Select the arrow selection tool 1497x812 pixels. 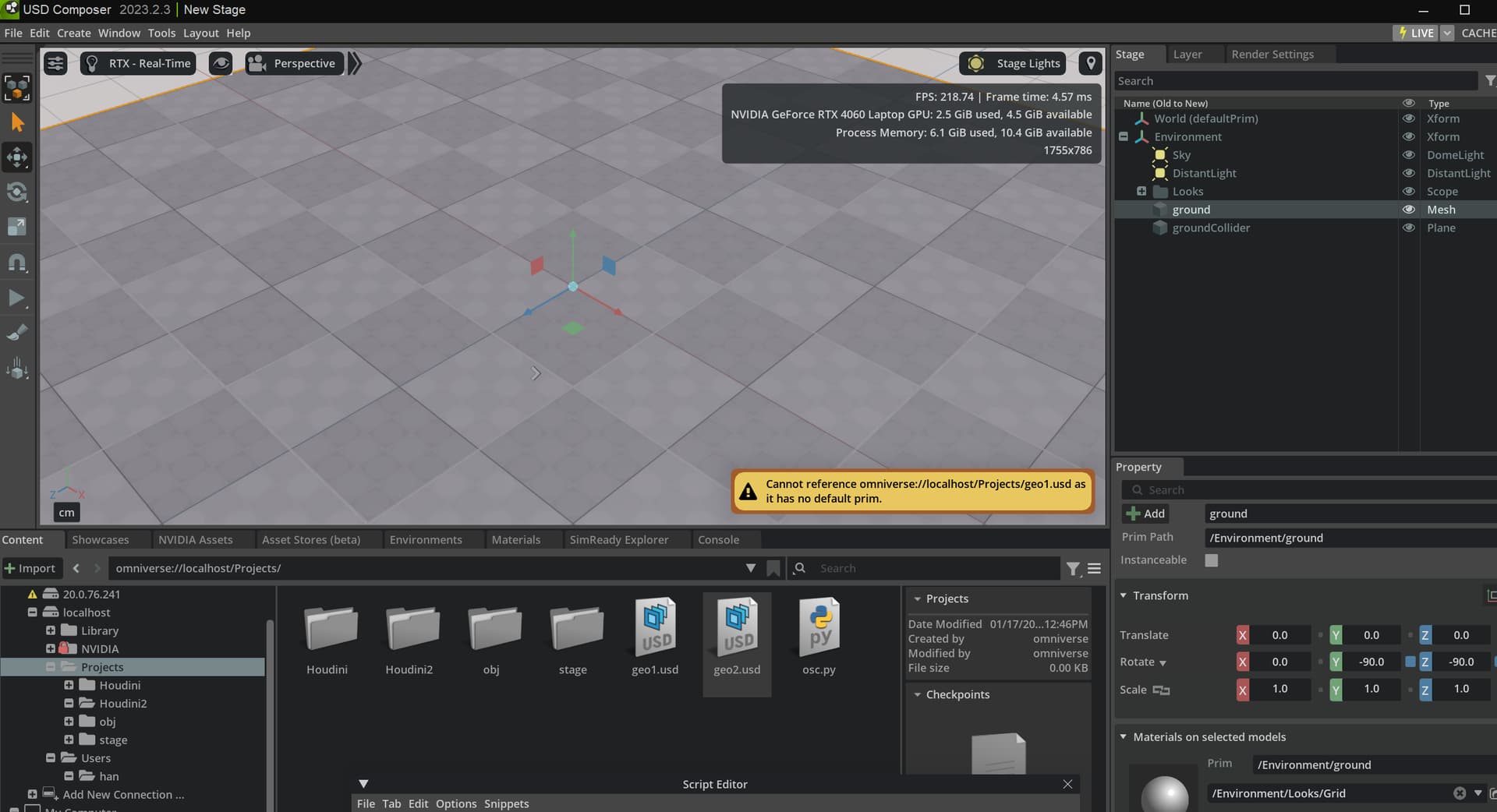pyautogui.click(x=17, y=122)
